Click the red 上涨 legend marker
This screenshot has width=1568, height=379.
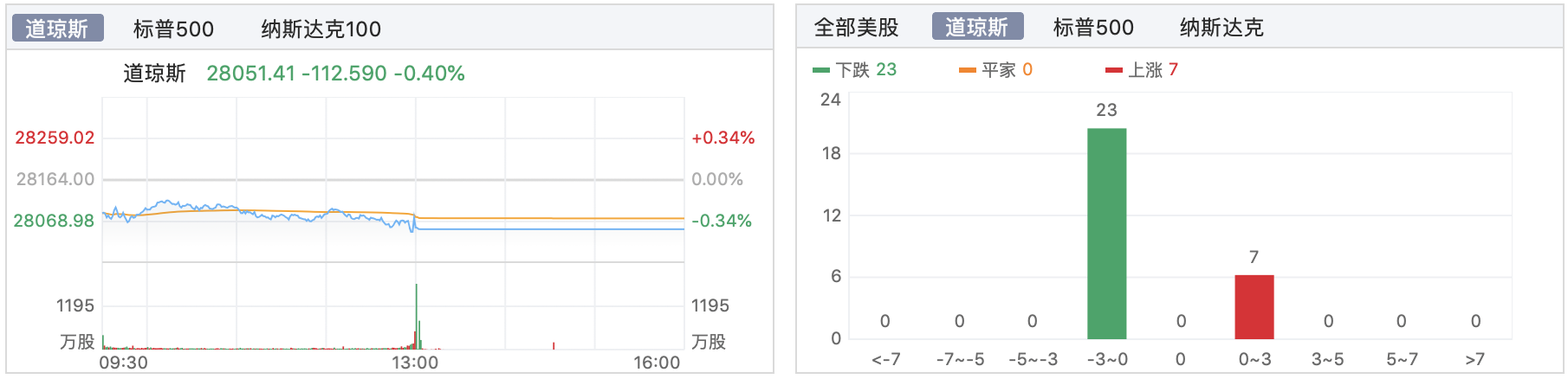pyautogui.click(x=1114, y=70)
